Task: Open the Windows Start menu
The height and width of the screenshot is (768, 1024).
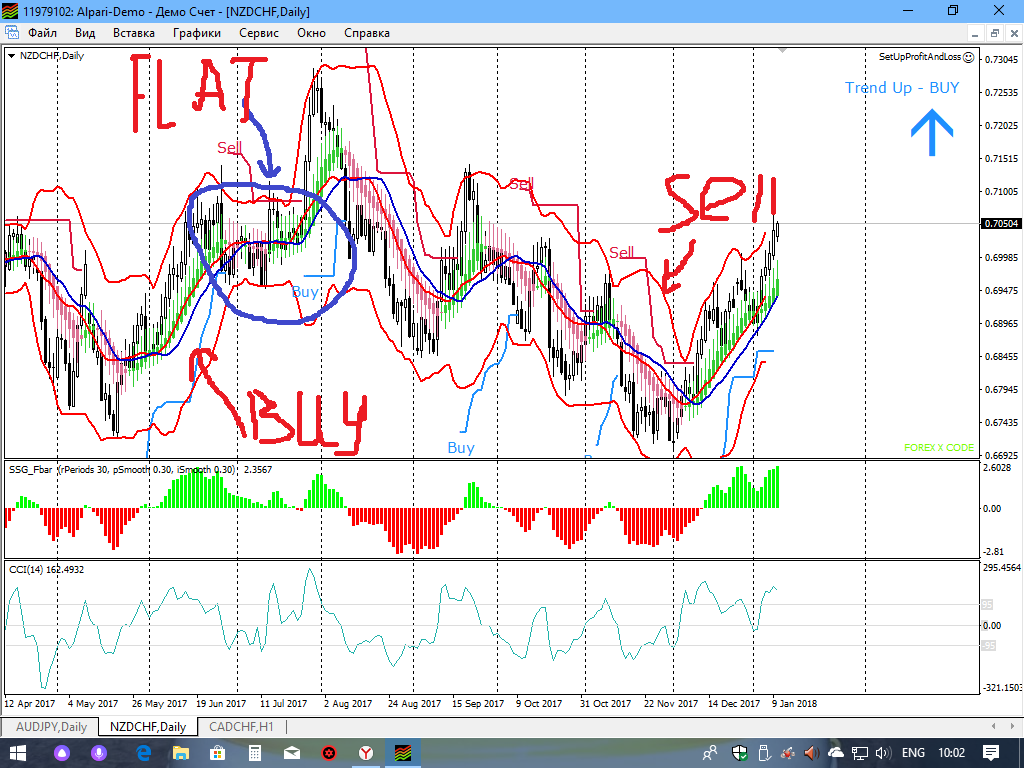Action: tap(16, 753)
